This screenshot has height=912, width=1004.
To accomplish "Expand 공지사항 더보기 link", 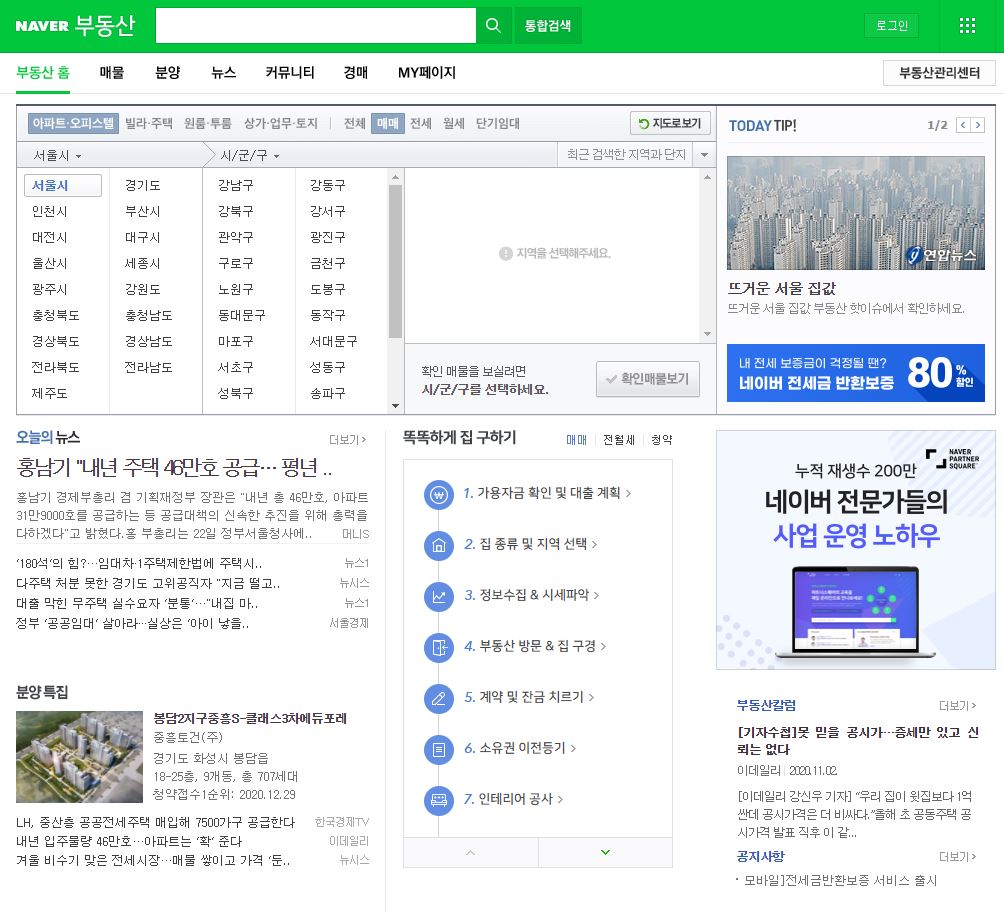I will 957,857.
